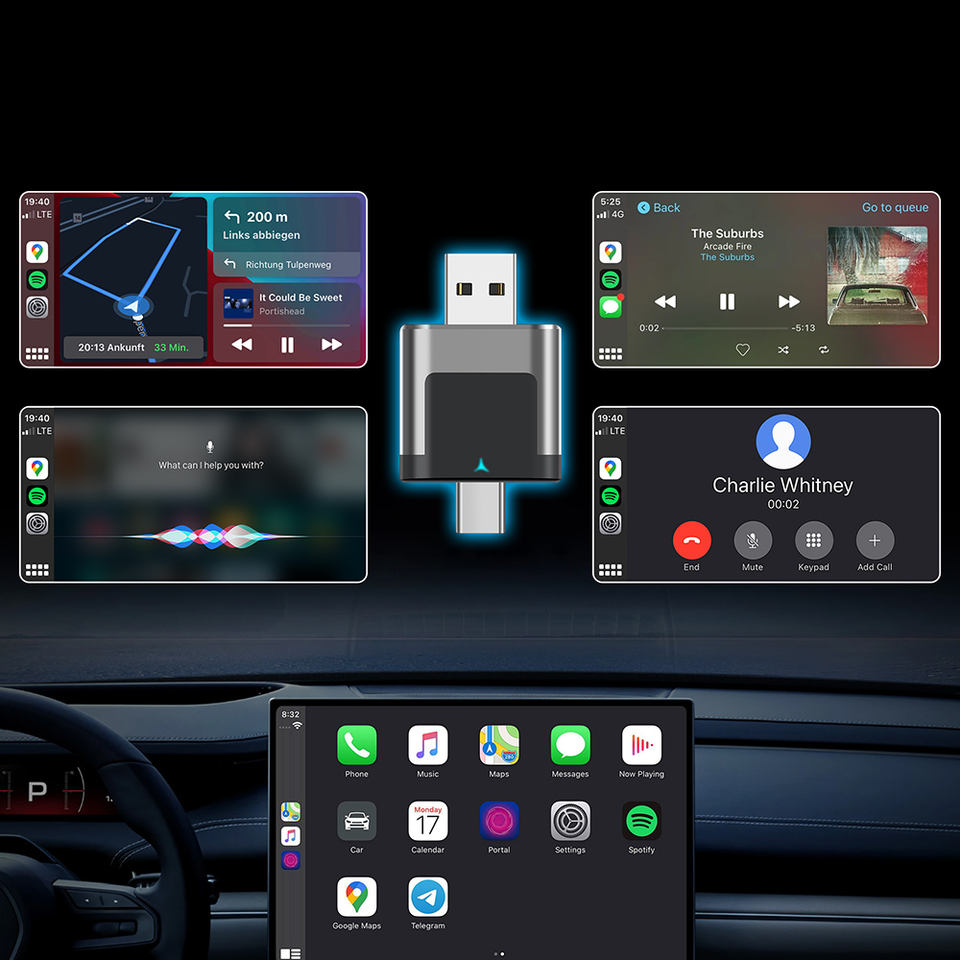Open the Messages app on the dashboard screen
Viewport: 960px width, 960px height.
point(570,744)
